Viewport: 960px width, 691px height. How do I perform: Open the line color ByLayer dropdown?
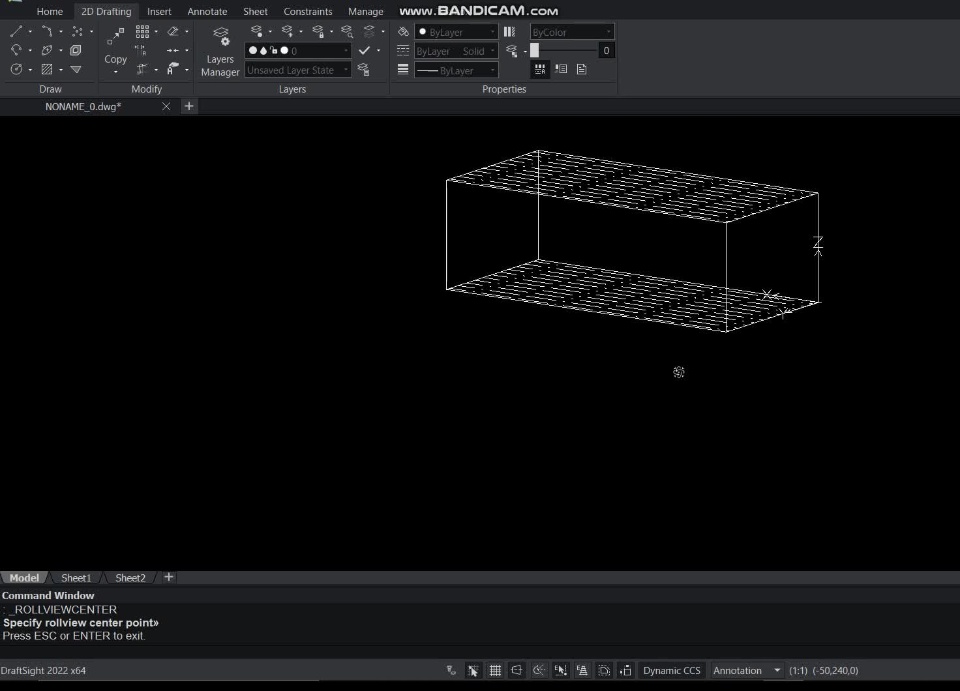(456, 32)
